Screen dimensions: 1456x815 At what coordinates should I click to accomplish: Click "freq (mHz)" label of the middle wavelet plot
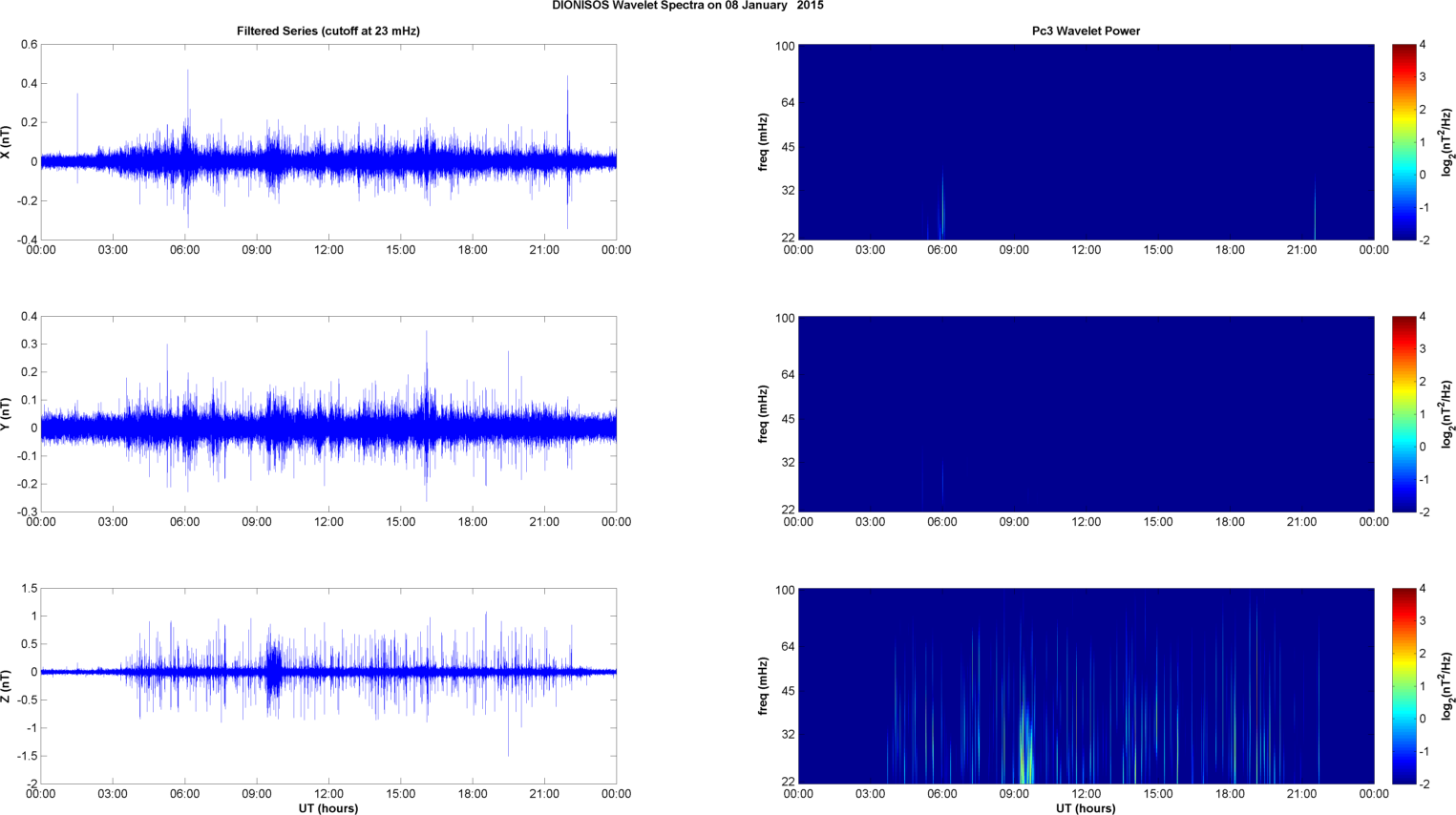[764, 414]
